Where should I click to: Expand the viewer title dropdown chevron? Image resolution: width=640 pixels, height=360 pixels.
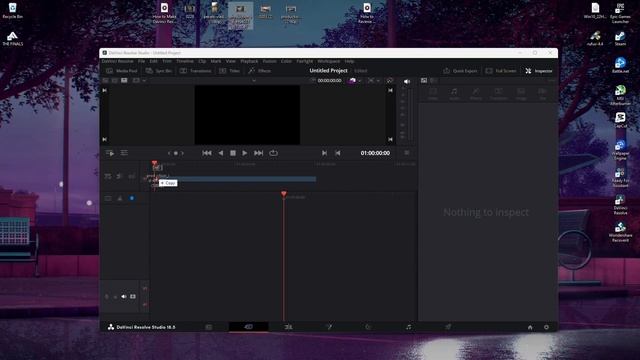click(x=254, y=81)
